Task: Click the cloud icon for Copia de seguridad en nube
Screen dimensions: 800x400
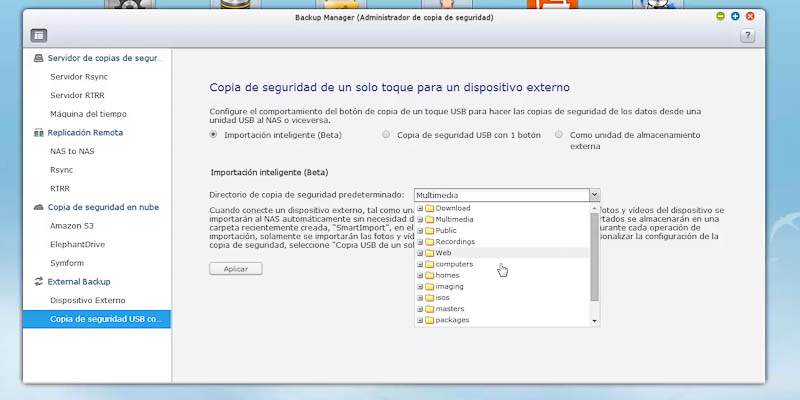Action: [38, 207]
